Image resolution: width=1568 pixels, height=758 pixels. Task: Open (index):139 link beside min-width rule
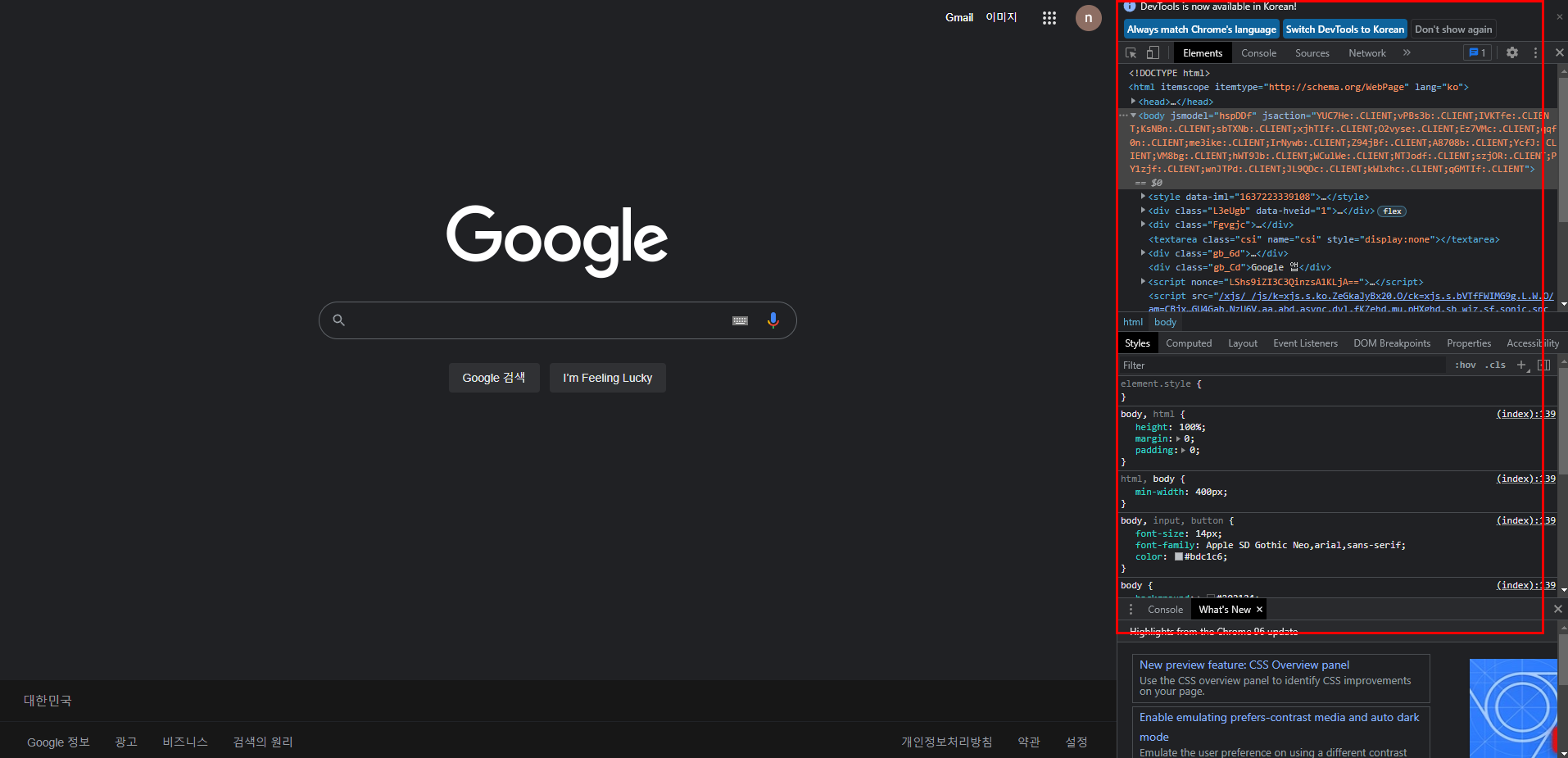click(1526, 479)
